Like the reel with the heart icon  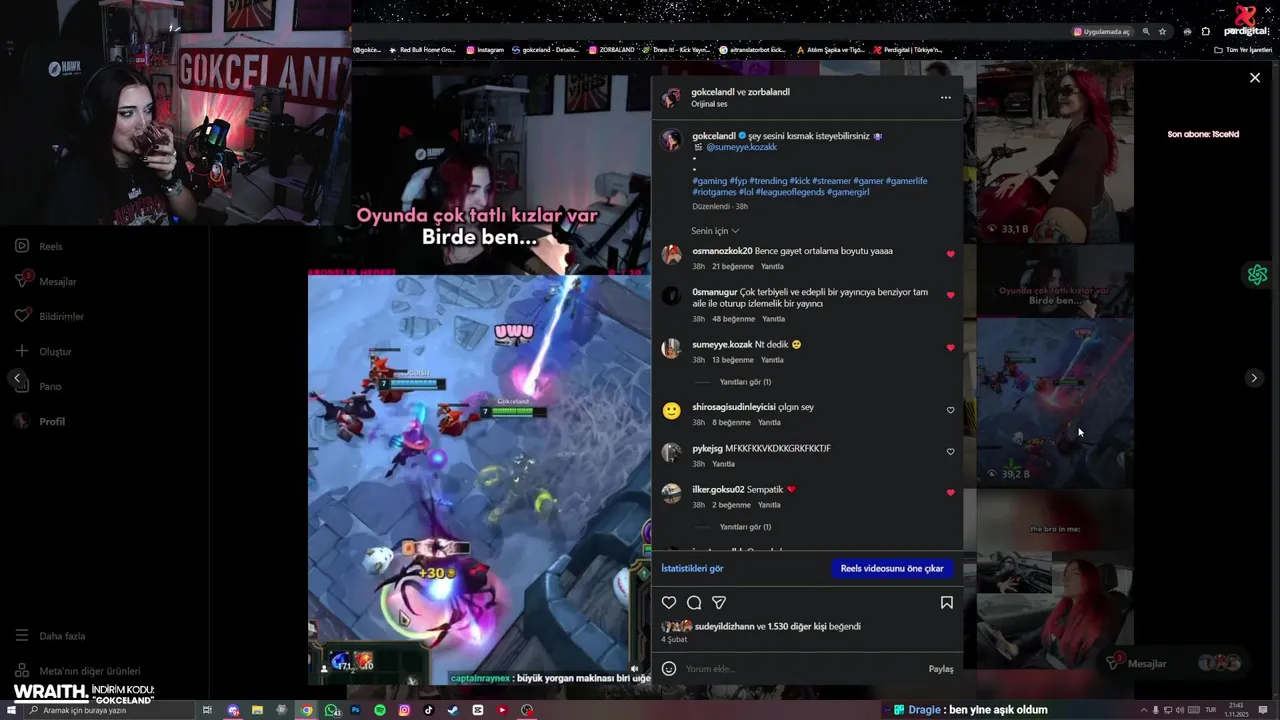tap(669, 602)
